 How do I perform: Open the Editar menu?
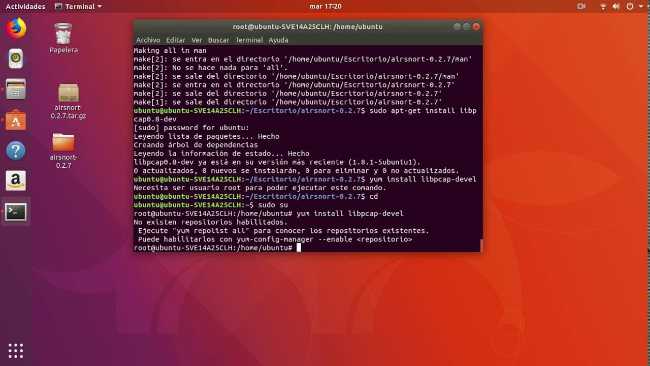coord(175,40)
